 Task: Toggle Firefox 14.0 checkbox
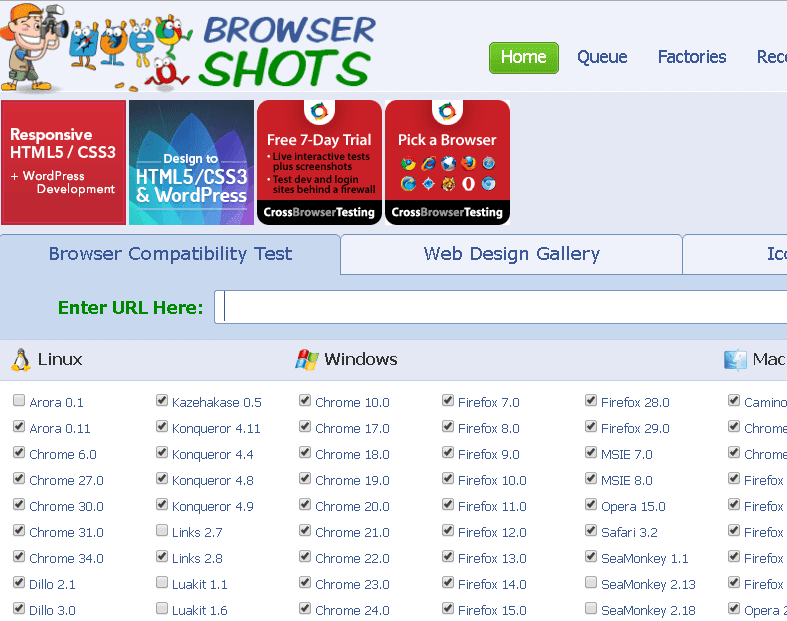(x=448, y=583)
